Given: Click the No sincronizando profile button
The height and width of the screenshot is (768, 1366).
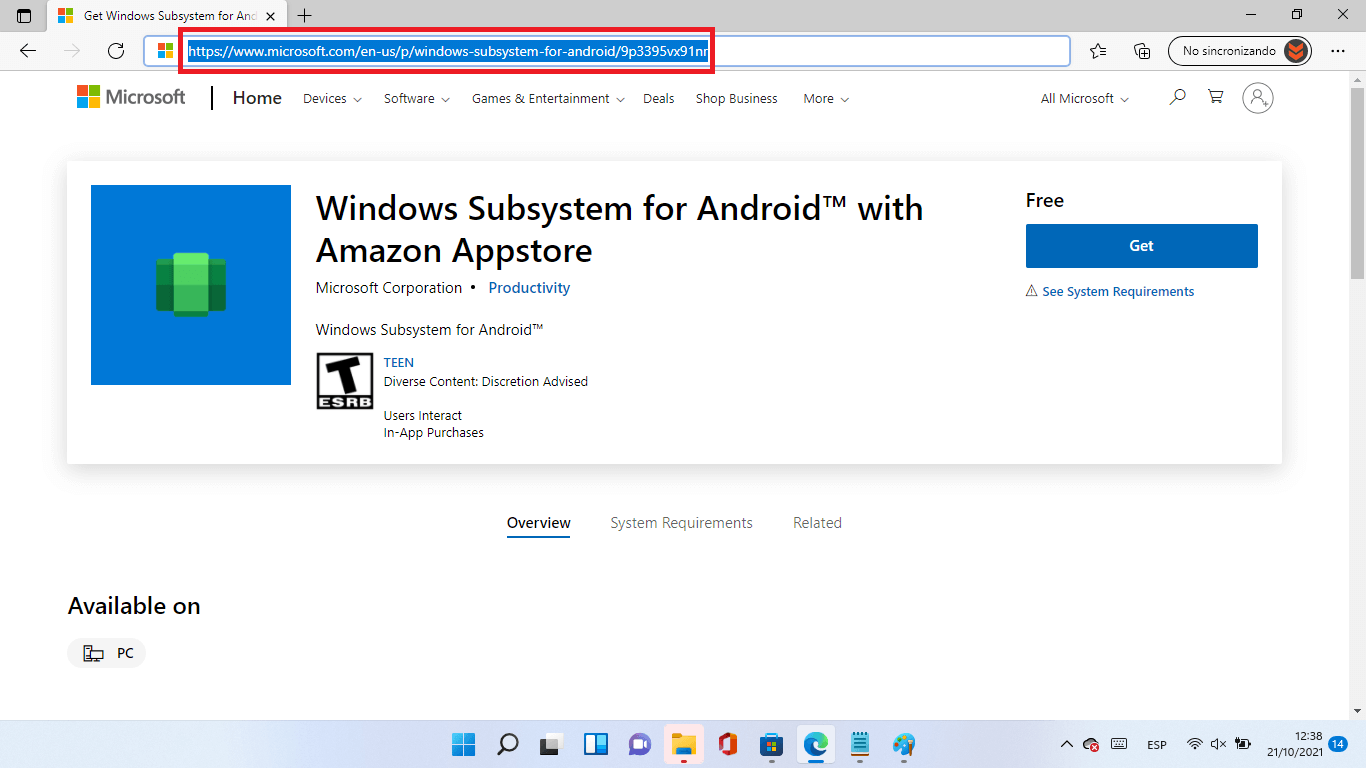Looking at the screenshot, I should coord(1239,51).
